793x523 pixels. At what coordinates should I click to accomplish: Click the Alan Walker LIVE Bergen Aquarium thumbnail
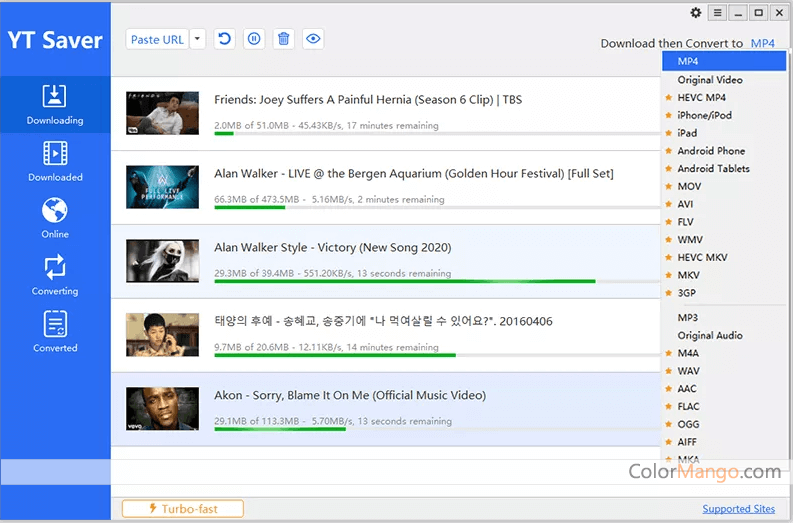pos(162,187)
